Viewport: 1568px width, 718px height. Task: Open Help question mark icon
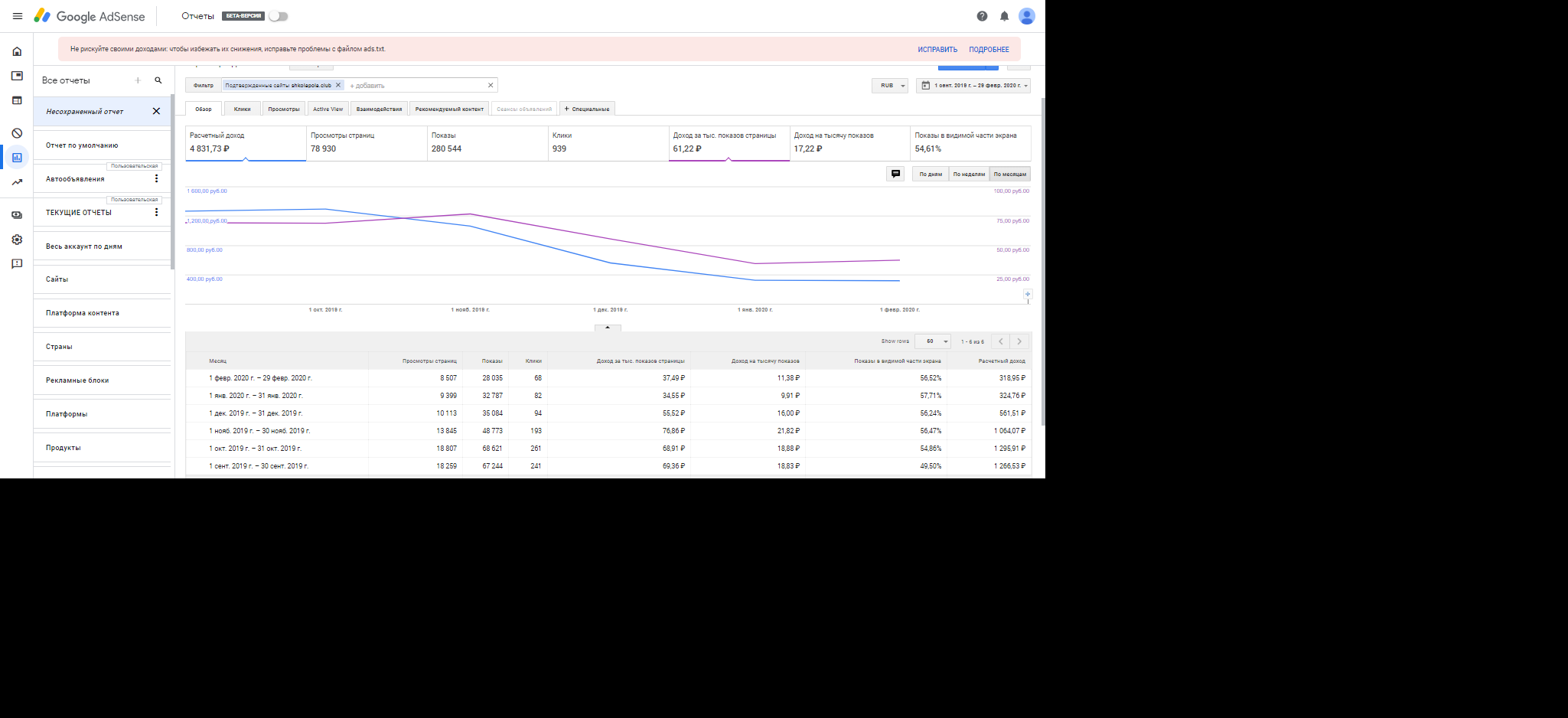[982, 16]
